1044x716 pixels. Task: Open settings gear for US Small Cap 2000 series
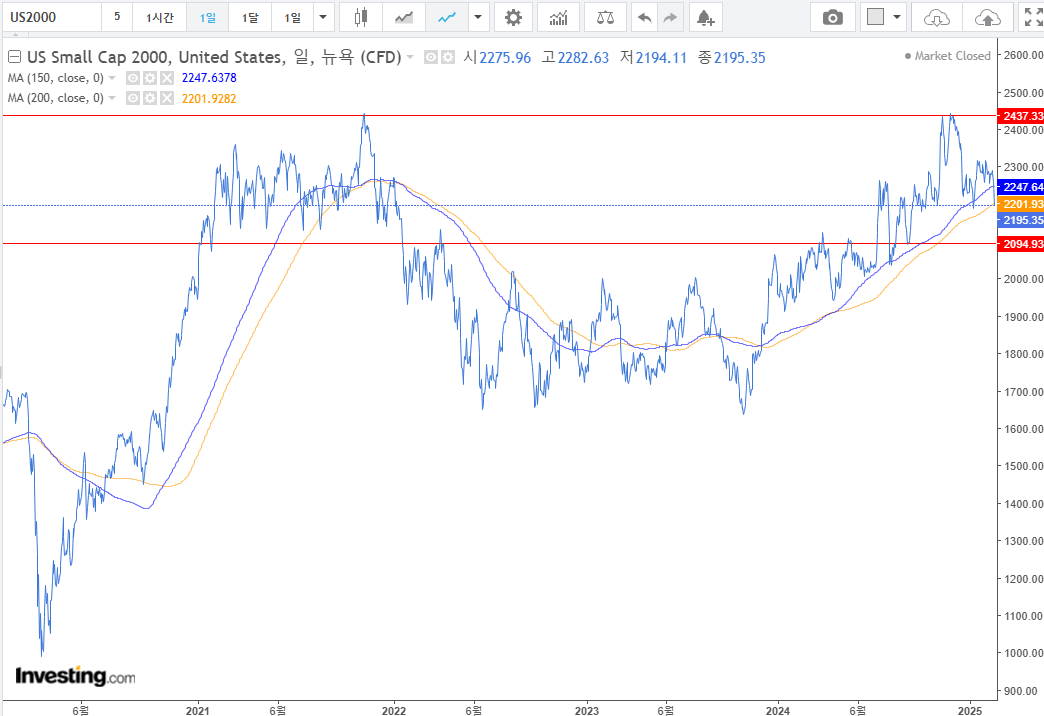pyautogui.click(x=448, y=57)
